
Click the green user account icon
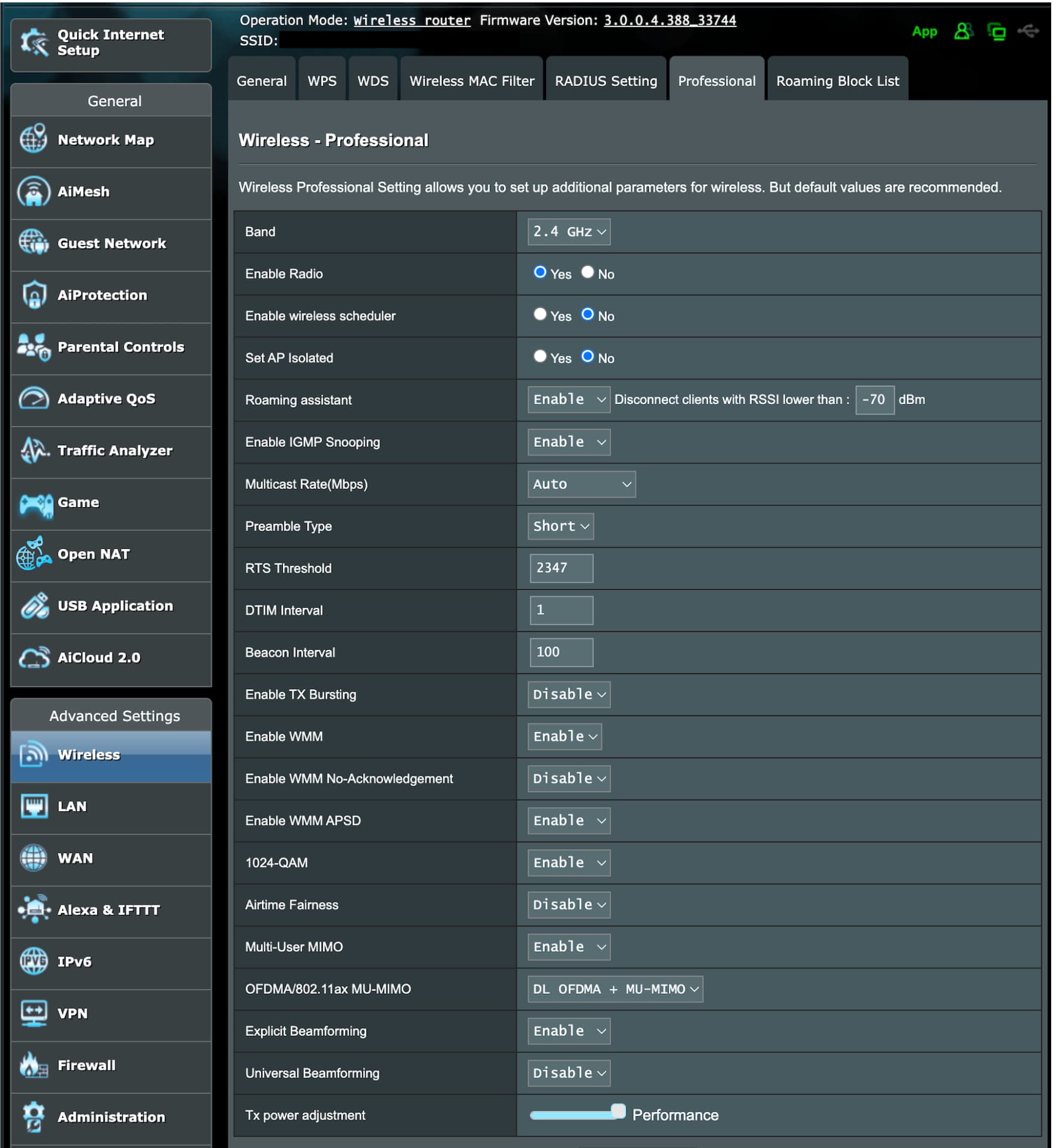pyautogui.click(x=963, y=31)
